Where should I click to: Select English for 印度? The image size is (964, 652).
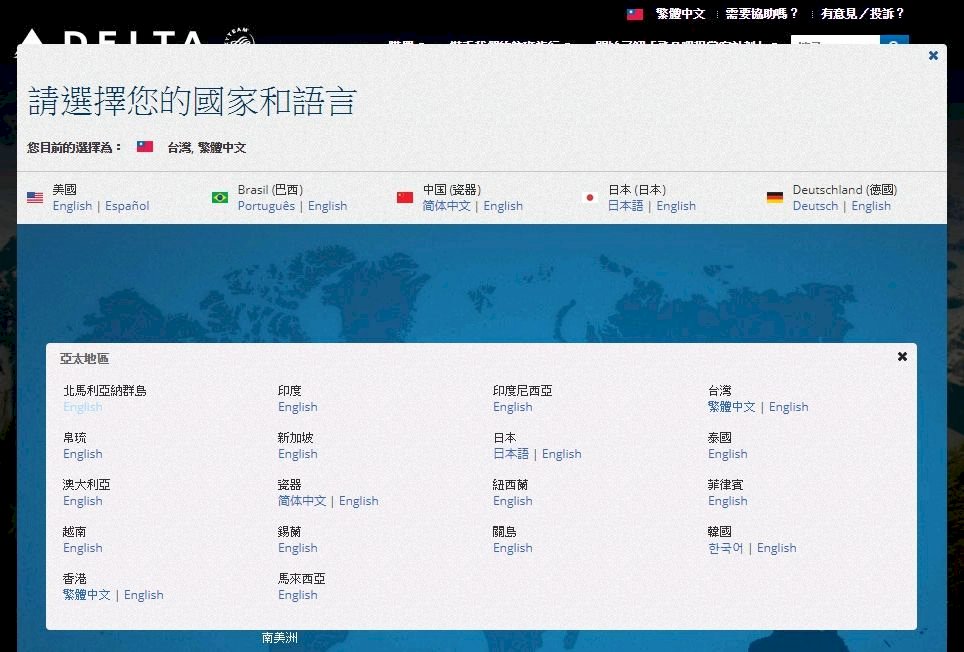(298, 407)
